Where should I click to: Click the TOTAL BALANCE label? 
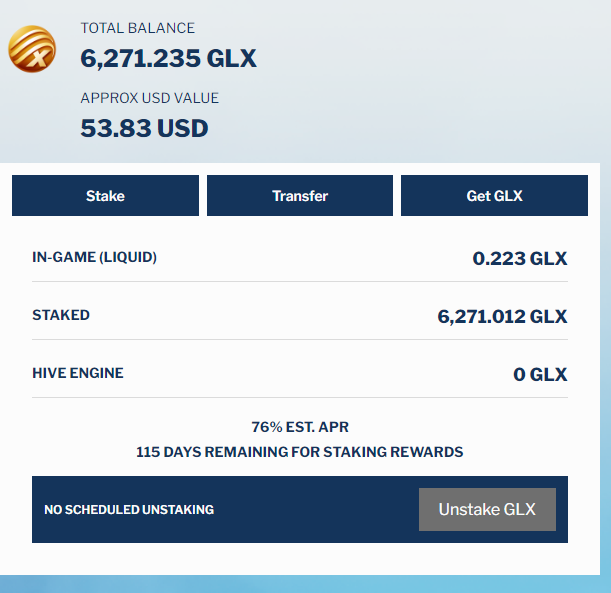(x=138, y=28)
